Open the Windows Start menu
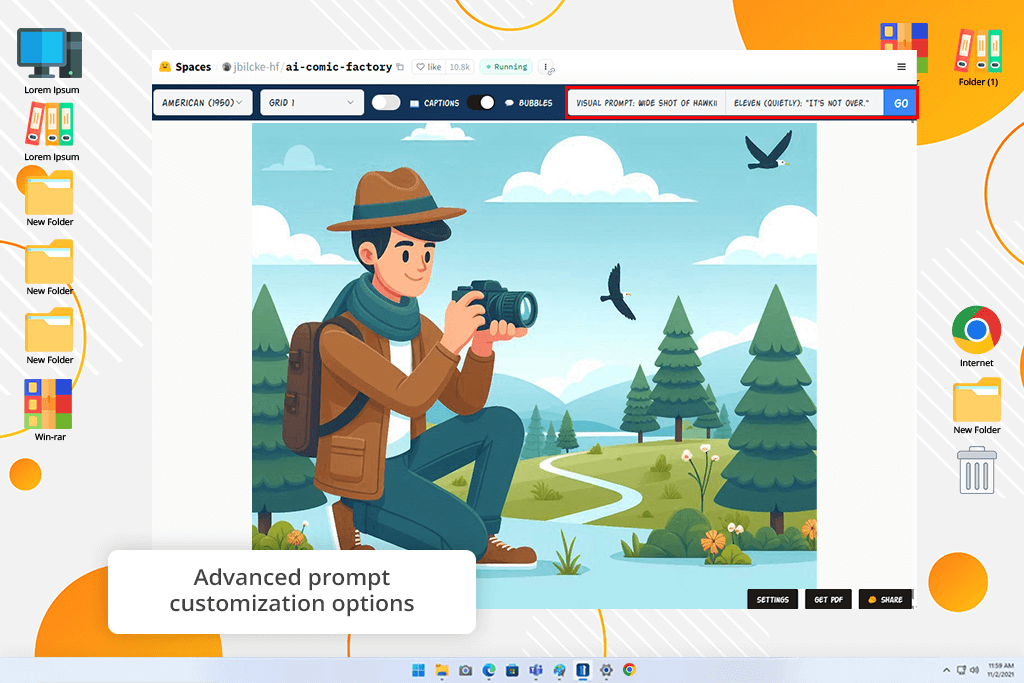Viewport: 1024px width, 683px height. [x=419, y=670]
